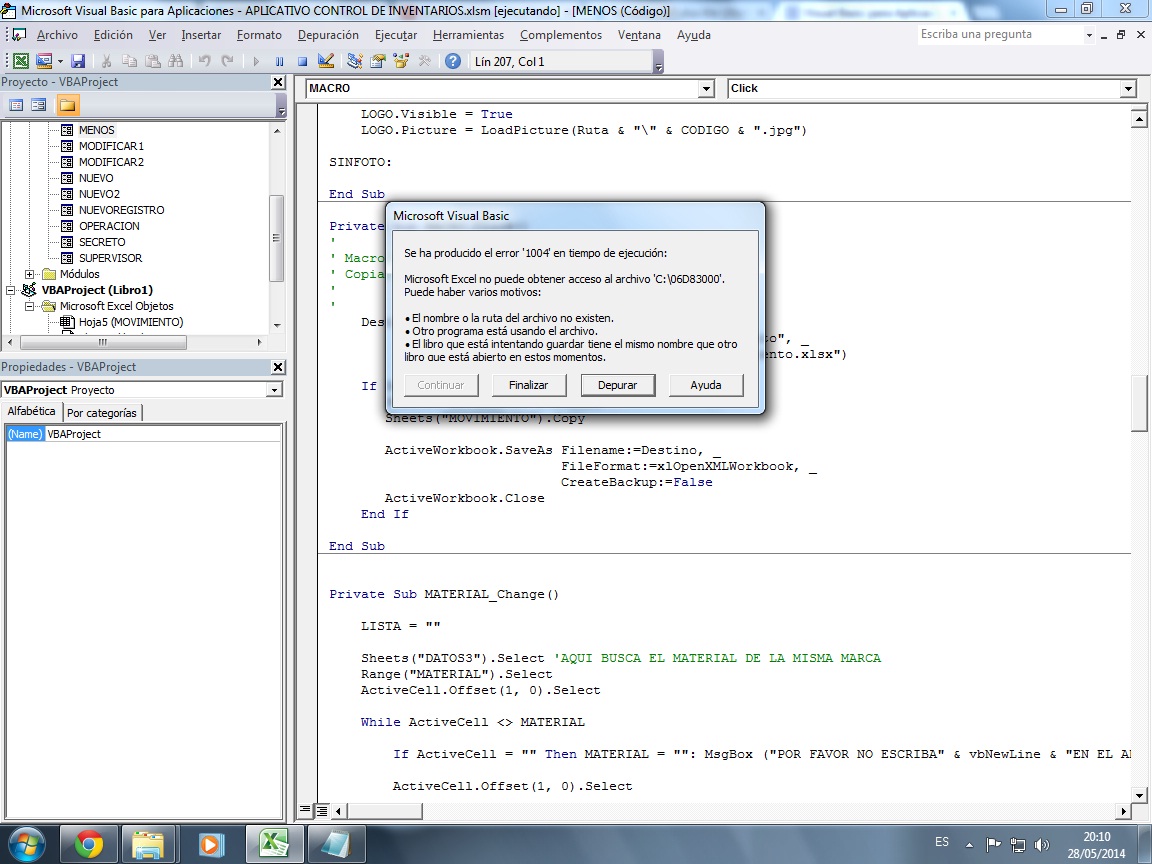Viewport: 1152px width, 864px height.
Task: Open Google Chrome from taskbar
Action: tap(88, 844)
